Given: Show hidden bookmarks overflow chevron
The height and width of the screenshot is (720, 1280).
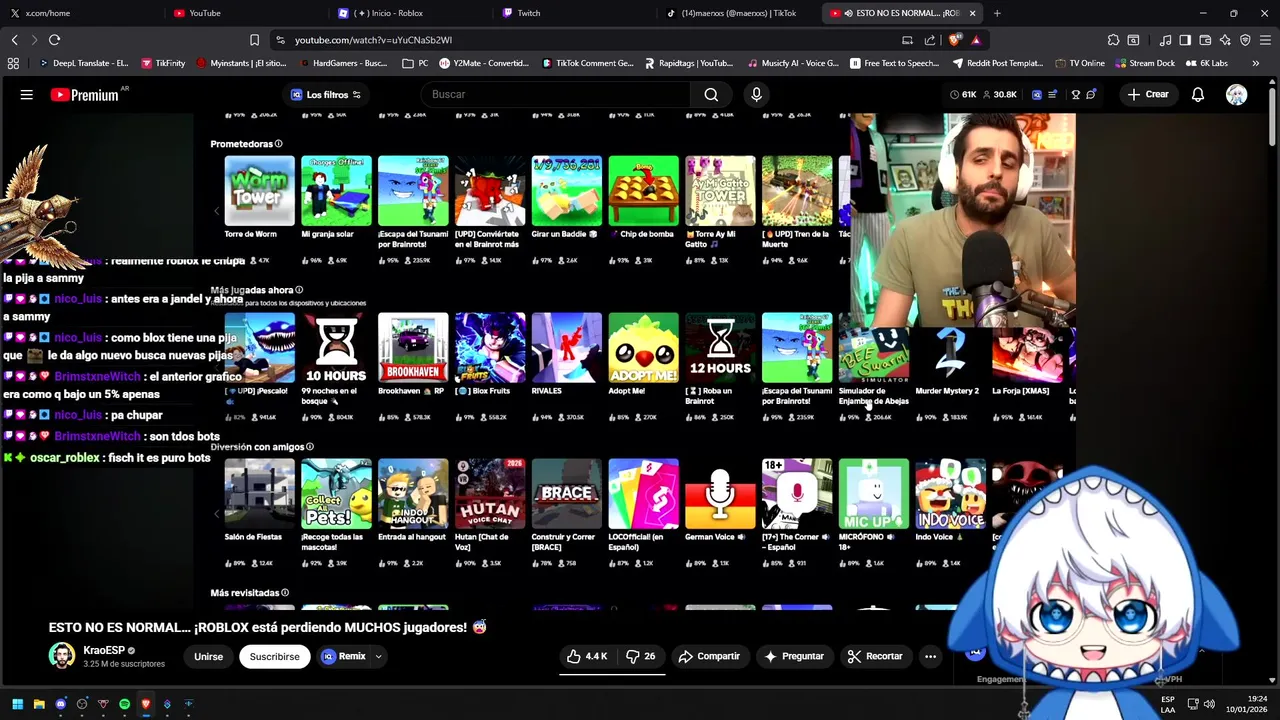Looking at the screenshot, I should [x=1255, y=63].
